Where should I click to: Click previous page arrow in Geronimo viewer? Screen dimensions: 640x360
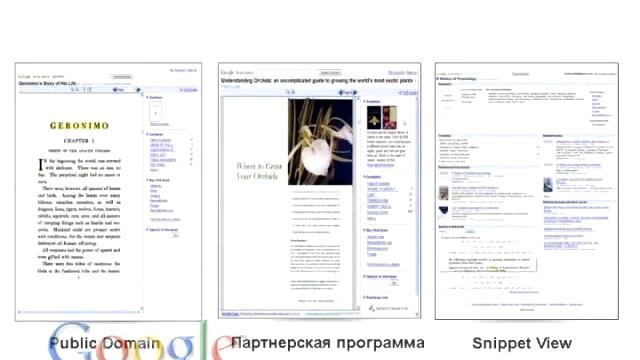pyautogui.click(x=115, y=90)
